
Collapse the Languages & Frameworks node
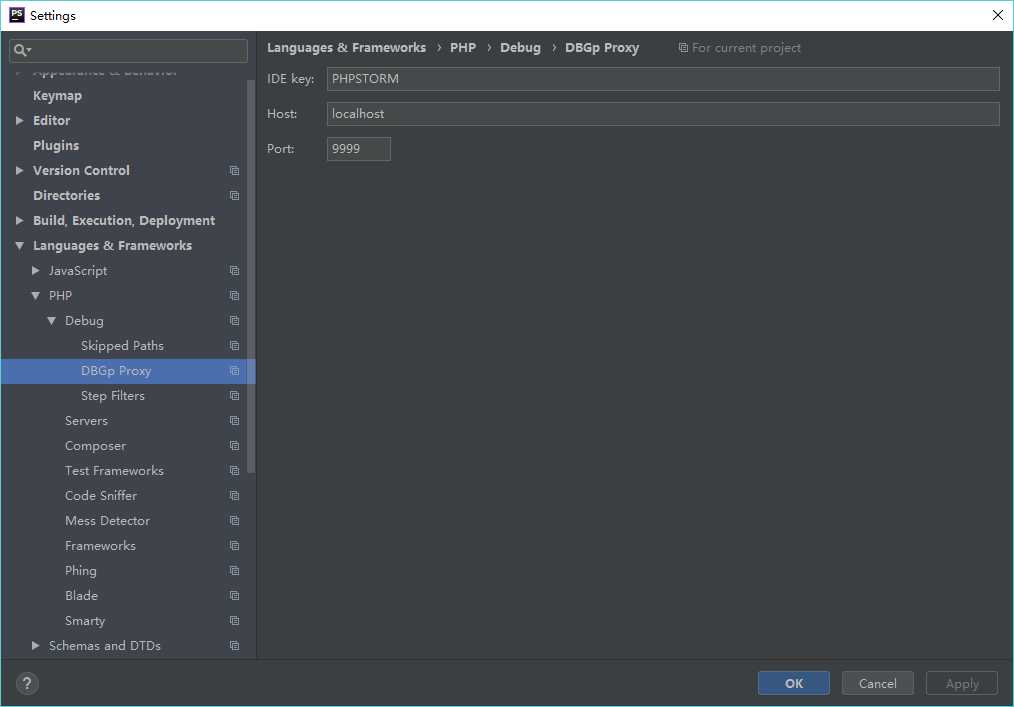19,246
